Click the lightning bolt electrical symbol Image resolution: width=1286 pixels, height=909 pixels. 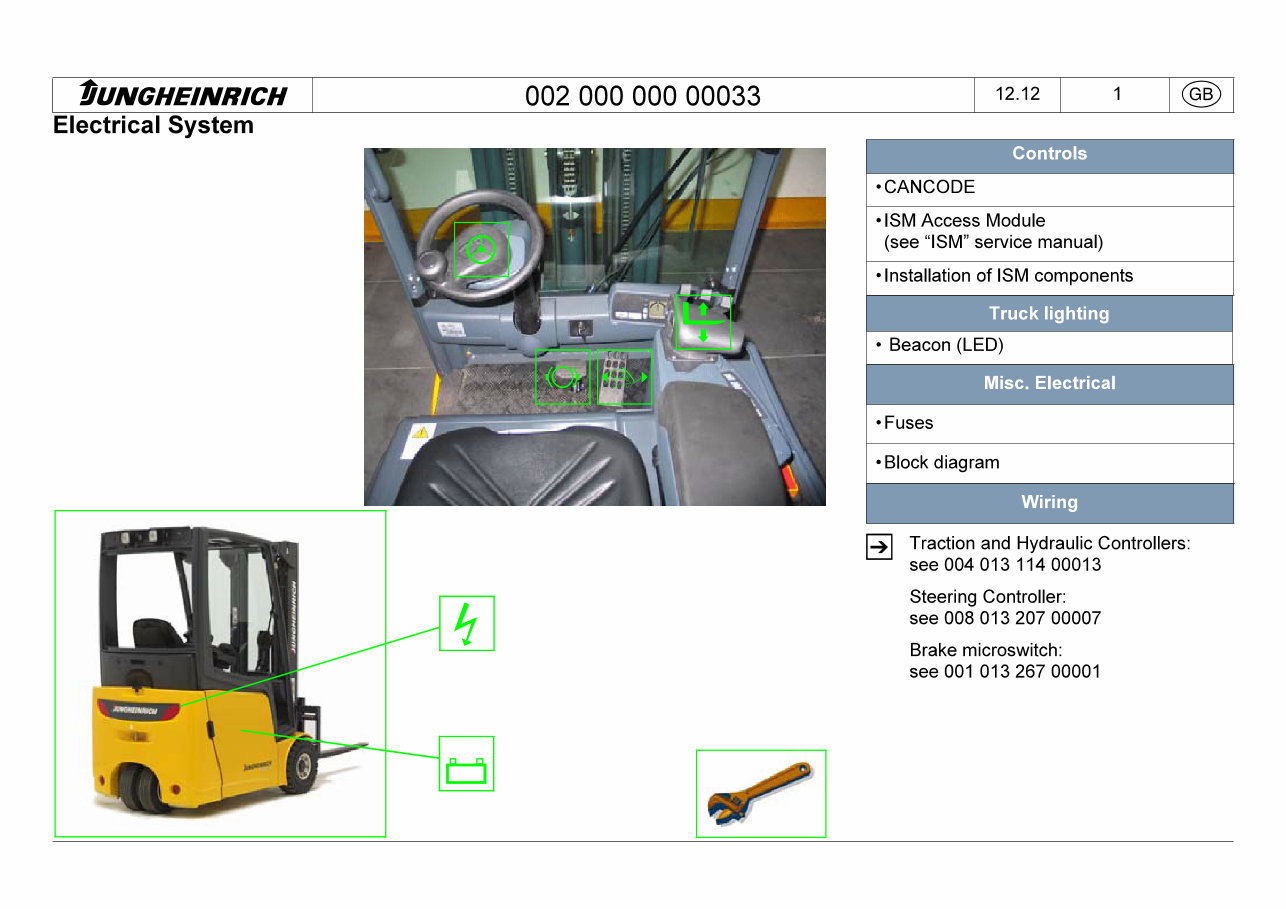point(466,622)
